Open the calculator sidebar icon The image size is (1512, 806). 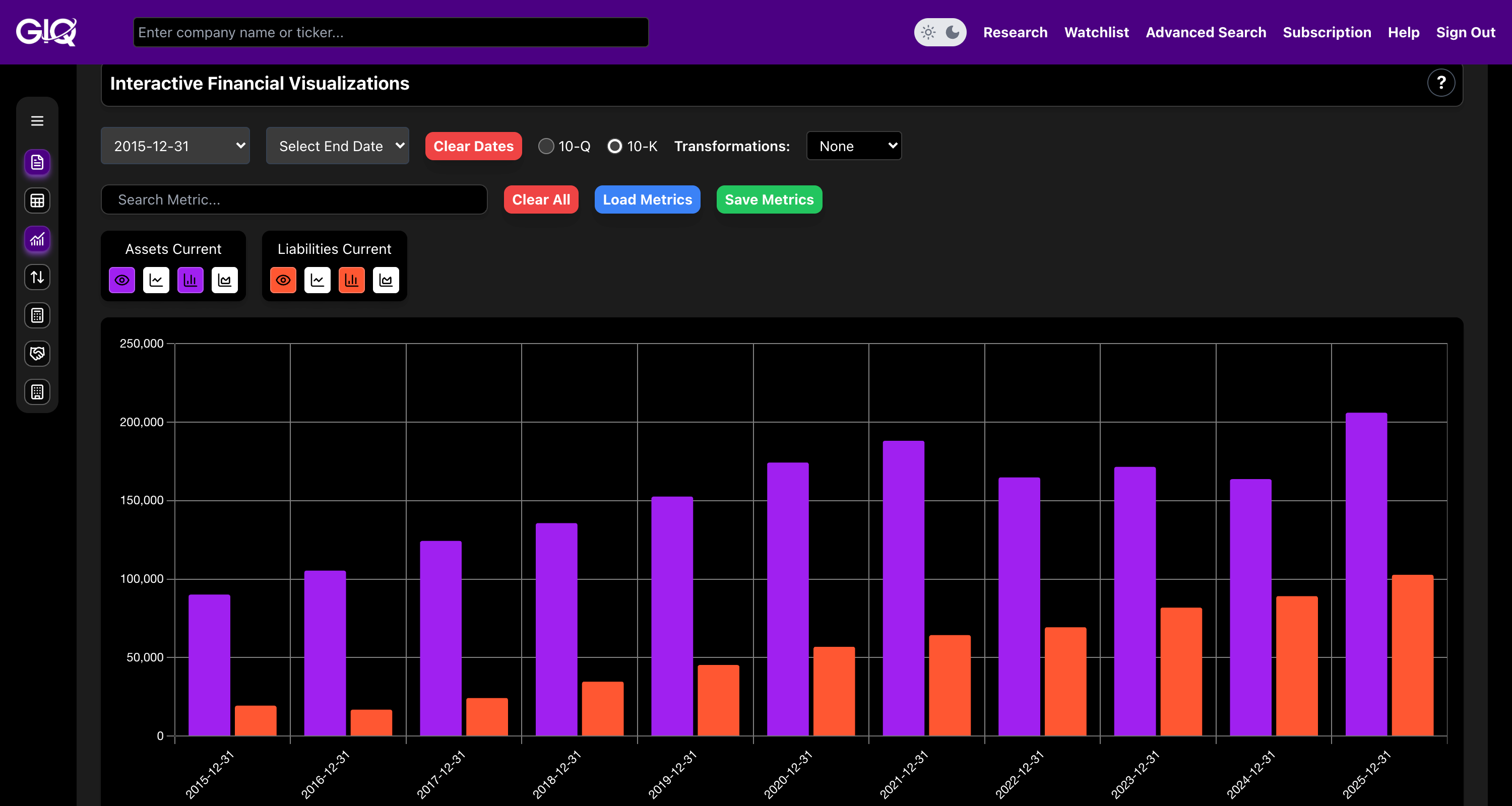(x=37, y=315)
